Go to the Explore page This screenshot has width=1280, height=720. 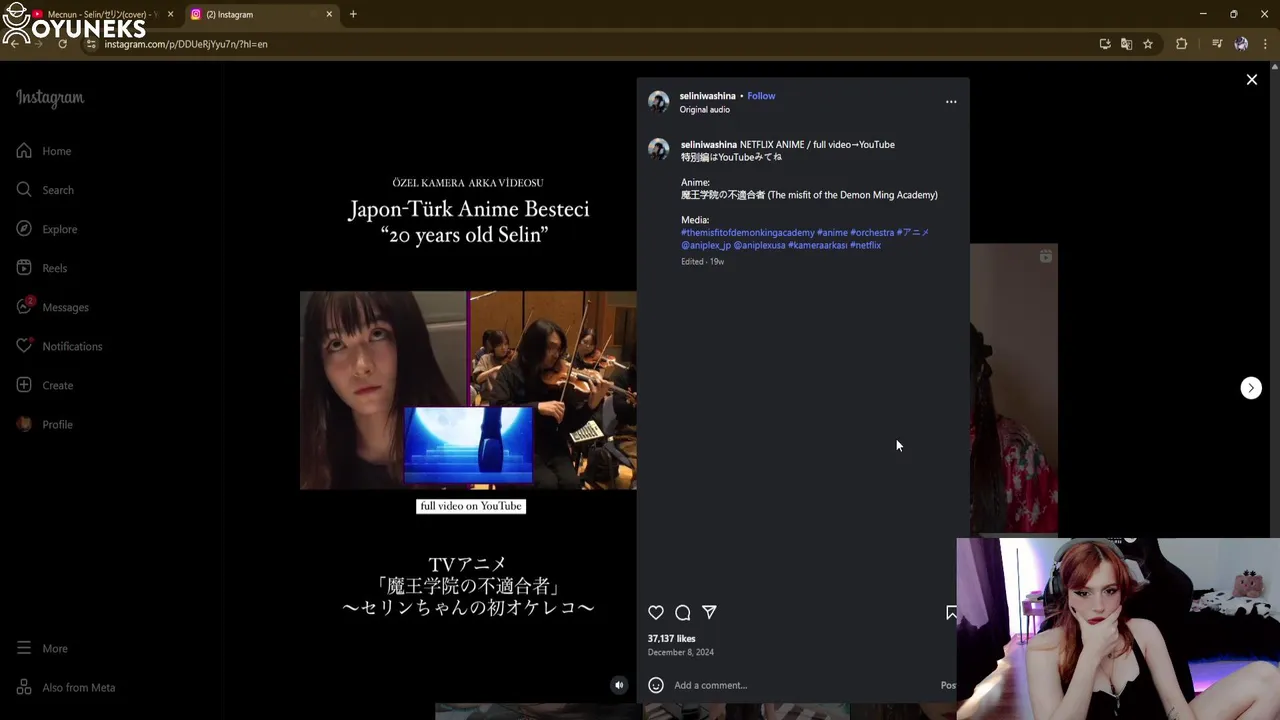click(x=47, y=229)
